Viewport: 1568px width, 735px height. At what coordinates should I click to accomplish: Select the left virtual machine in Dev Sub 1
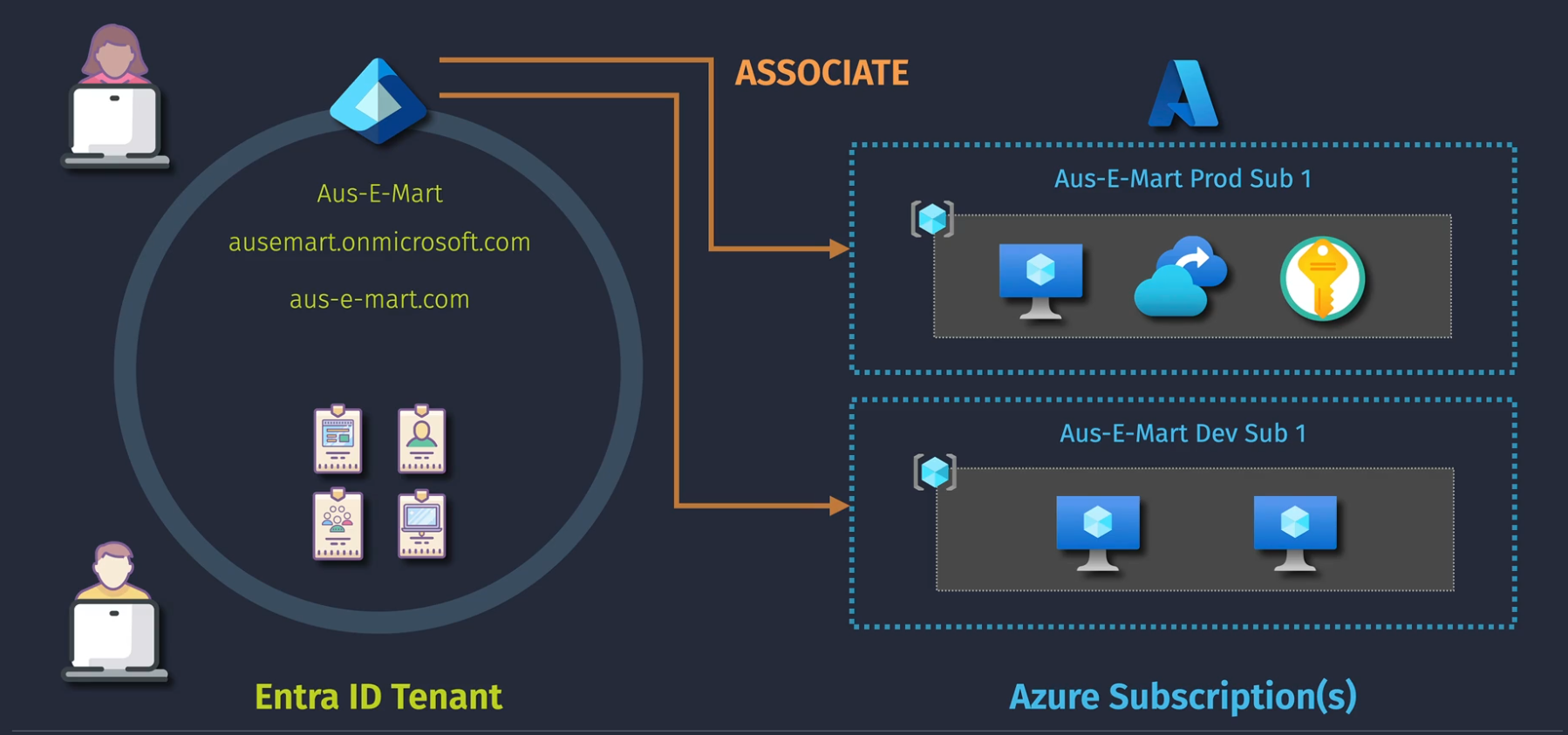[x=1097, y=534]
